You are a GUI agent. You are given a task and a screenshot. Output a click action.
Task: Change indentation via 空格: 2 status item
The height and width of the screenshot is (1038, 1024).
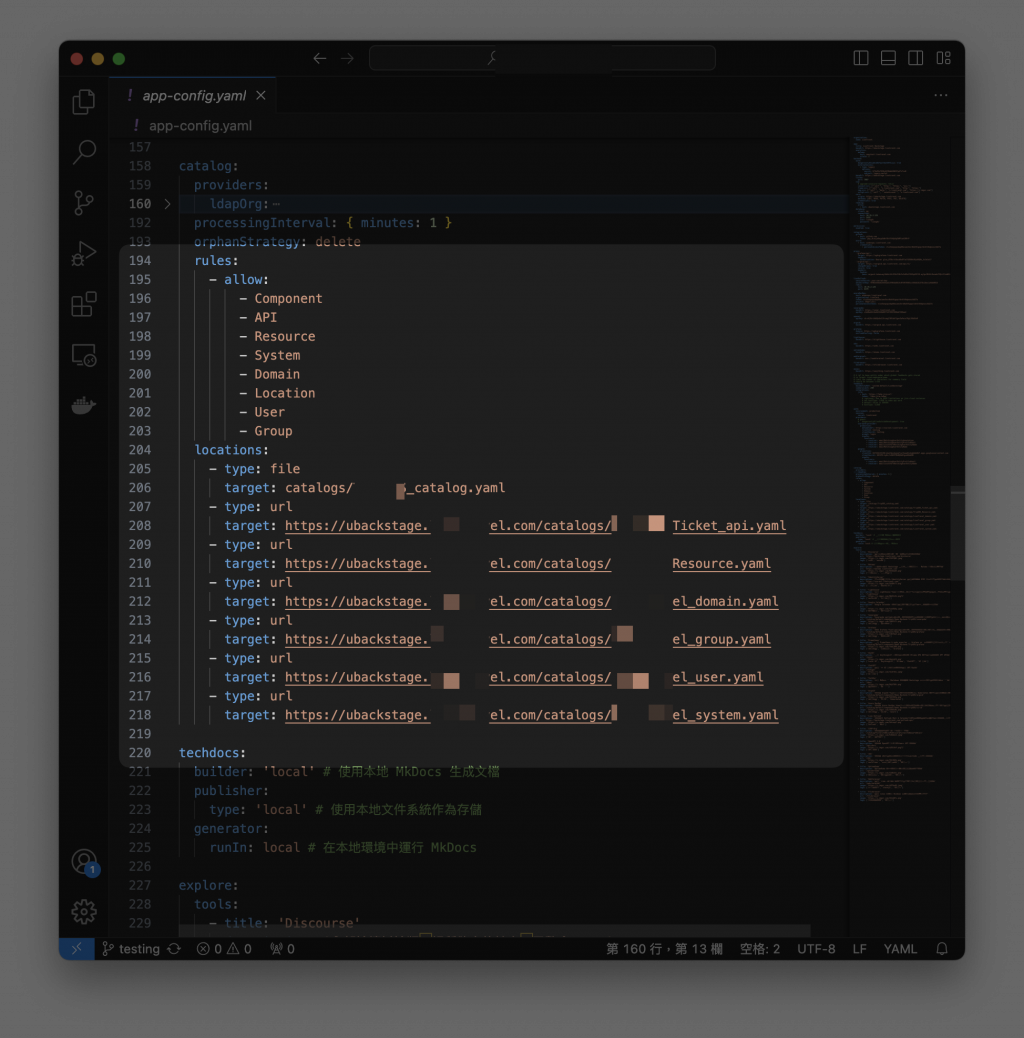coord(760,949)
